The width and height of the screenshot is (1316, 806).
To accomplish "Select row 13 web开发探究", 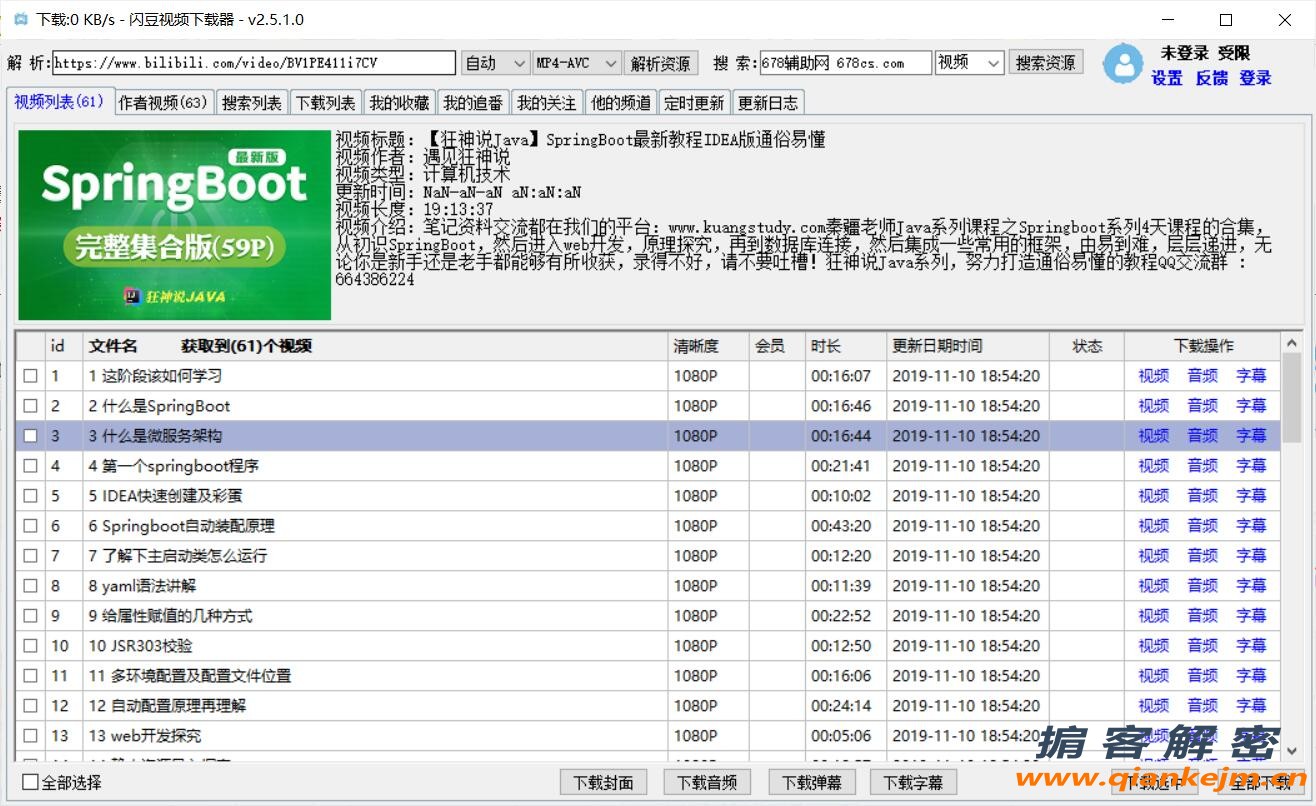I will tap(648, 736).
